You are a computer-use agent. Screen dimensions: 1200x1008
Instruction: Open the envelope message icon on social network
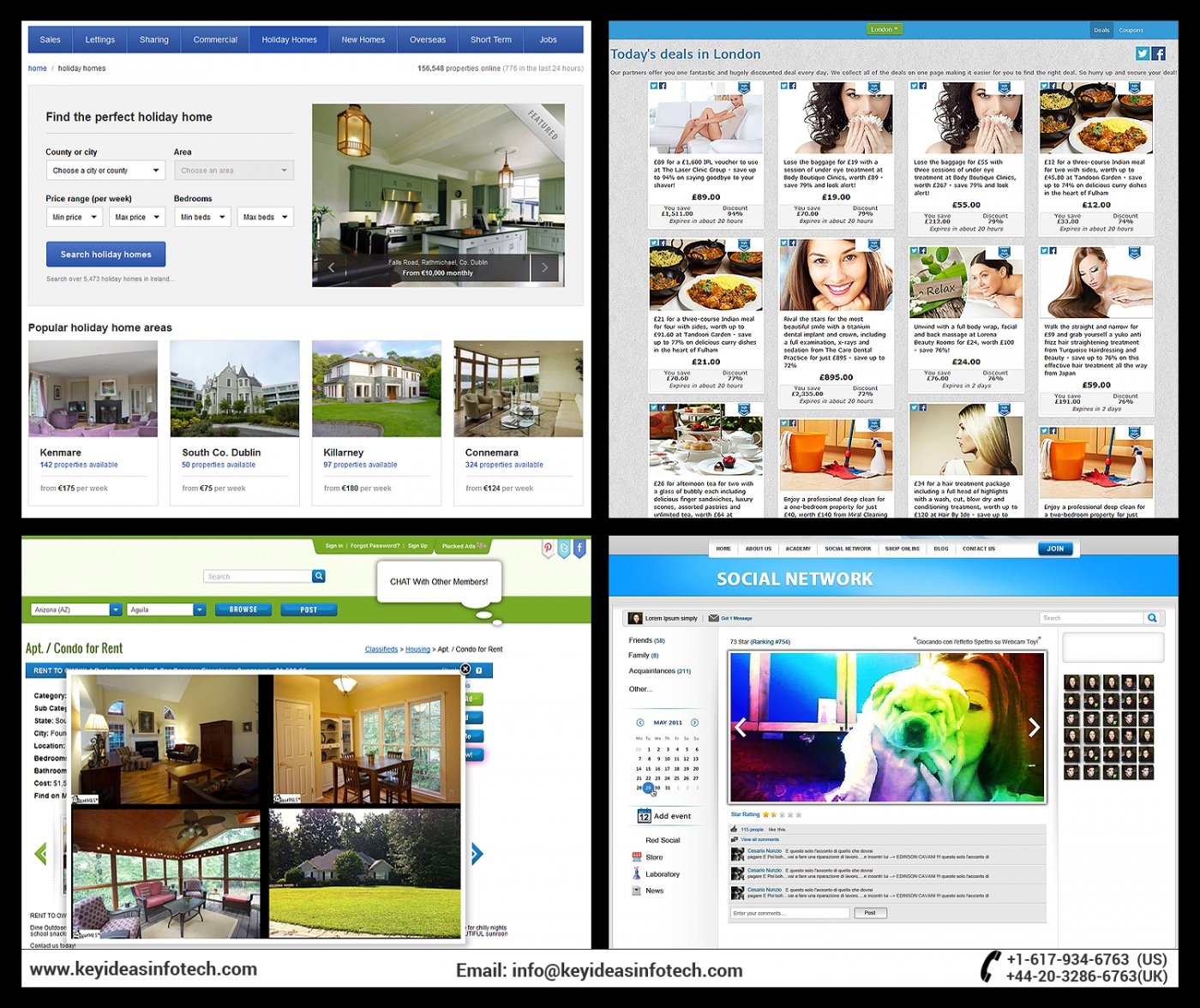(x=713, y=618)
